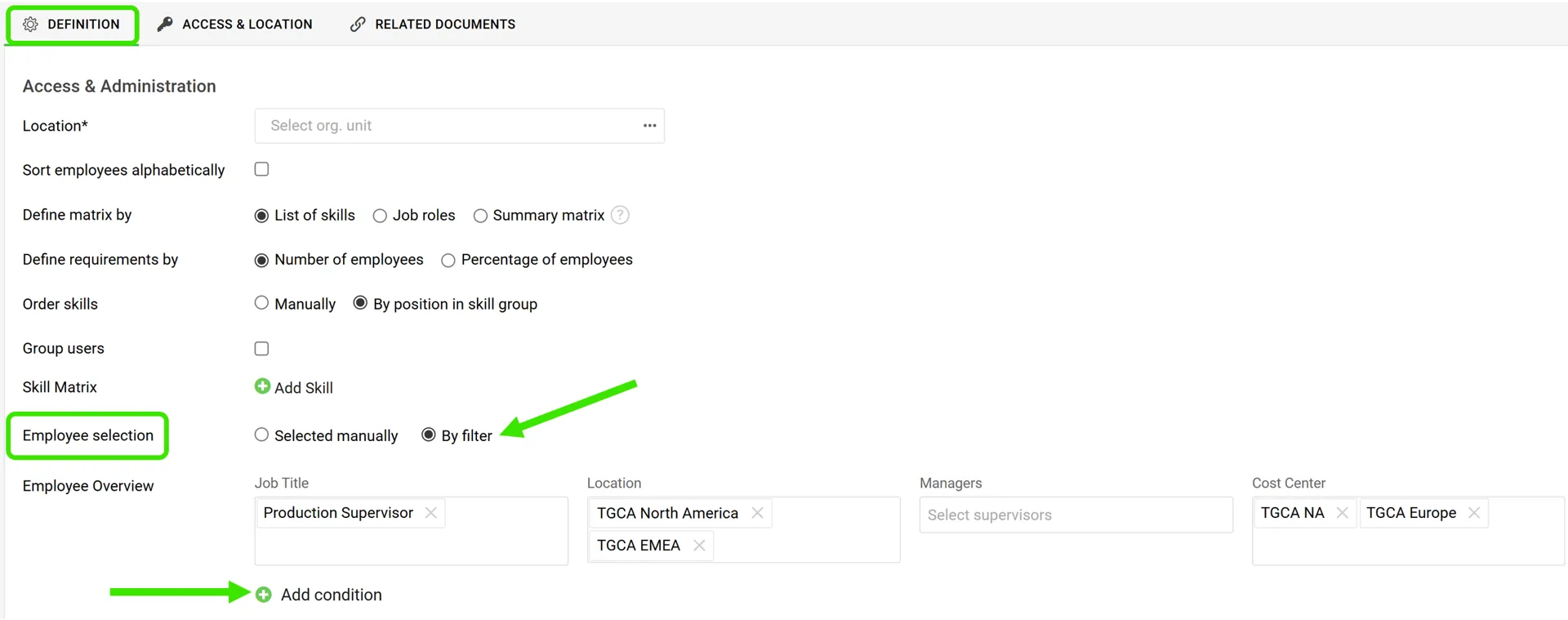Viewport: 1568px width, 620px height.
Task: Click the Add Skill link
Action: 304,388
